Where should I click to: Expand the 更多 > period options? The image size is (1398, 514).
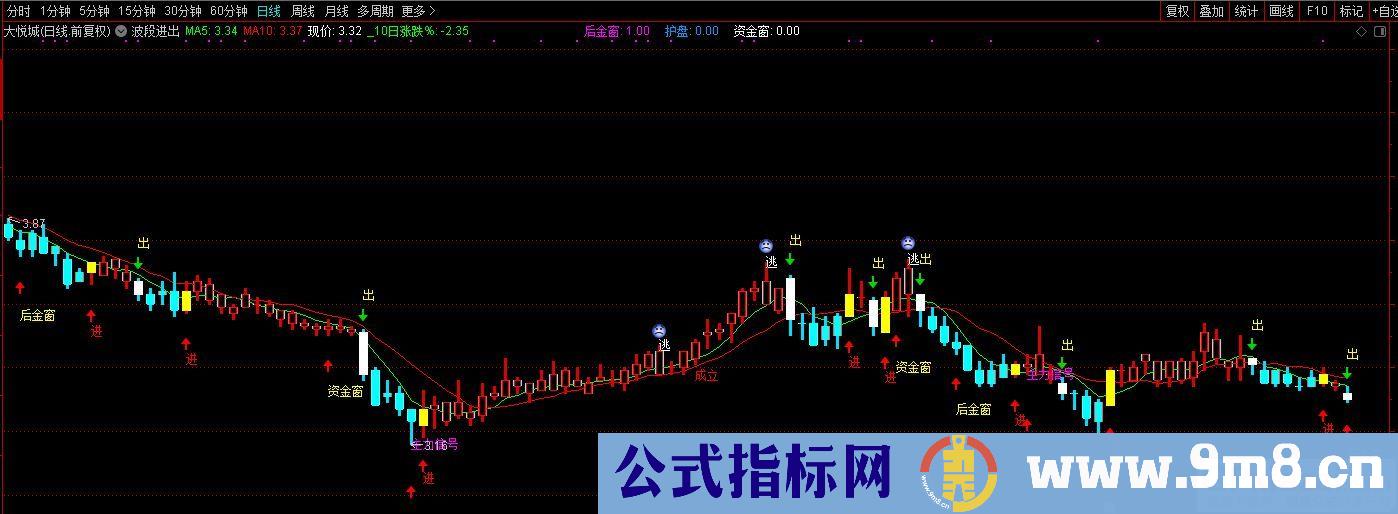click(419, 11)
